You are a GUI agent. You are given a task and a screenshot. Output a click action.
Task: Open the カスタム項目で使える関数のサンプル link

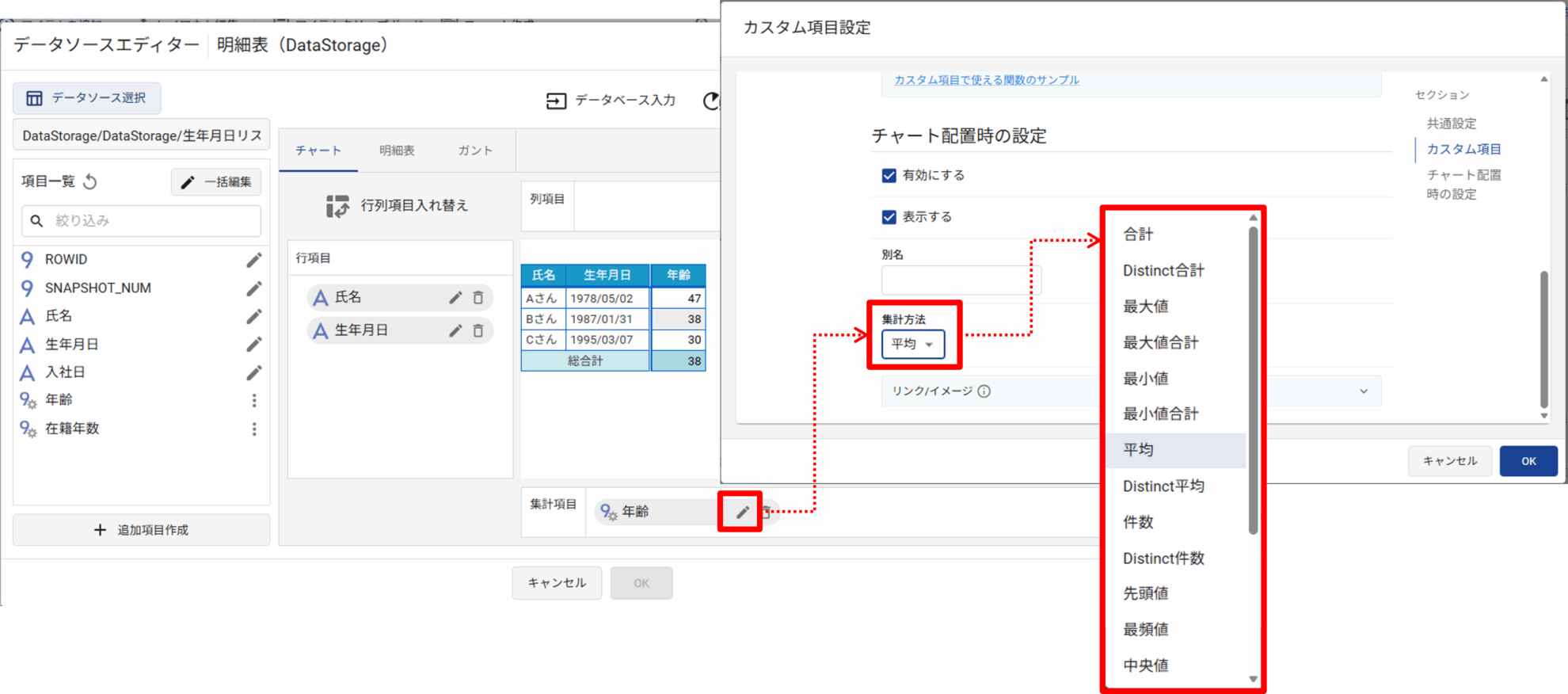pos(986,80)
